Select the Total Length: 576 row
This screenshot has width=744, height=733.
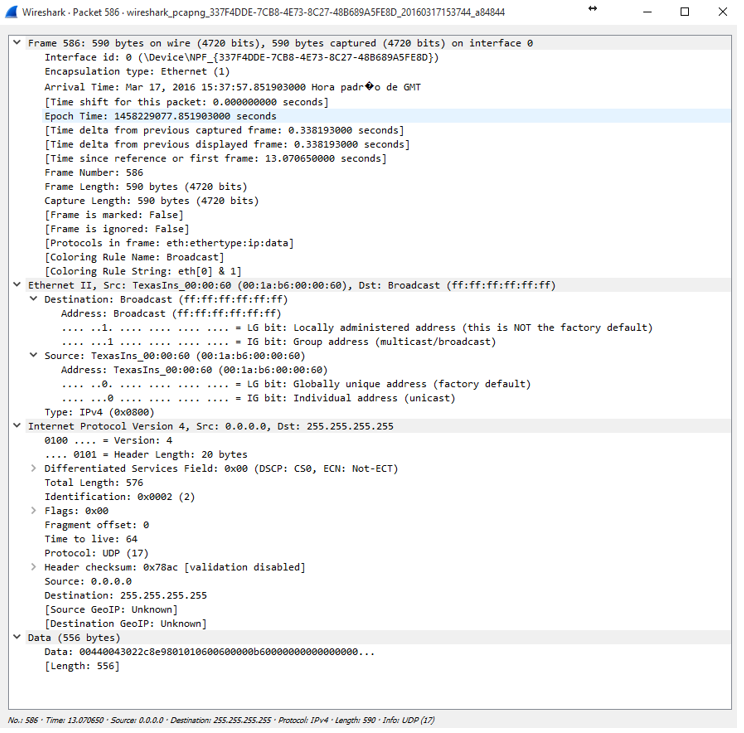93,482
